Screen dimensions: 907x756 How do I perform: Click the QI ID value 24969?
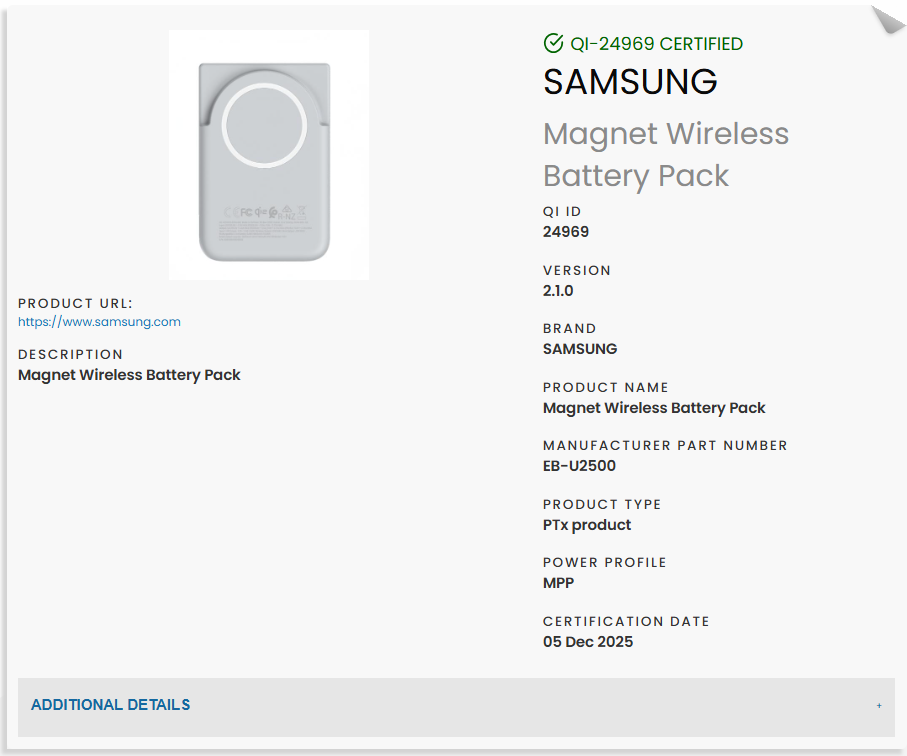pyautogui.click(x=564, y=231)
